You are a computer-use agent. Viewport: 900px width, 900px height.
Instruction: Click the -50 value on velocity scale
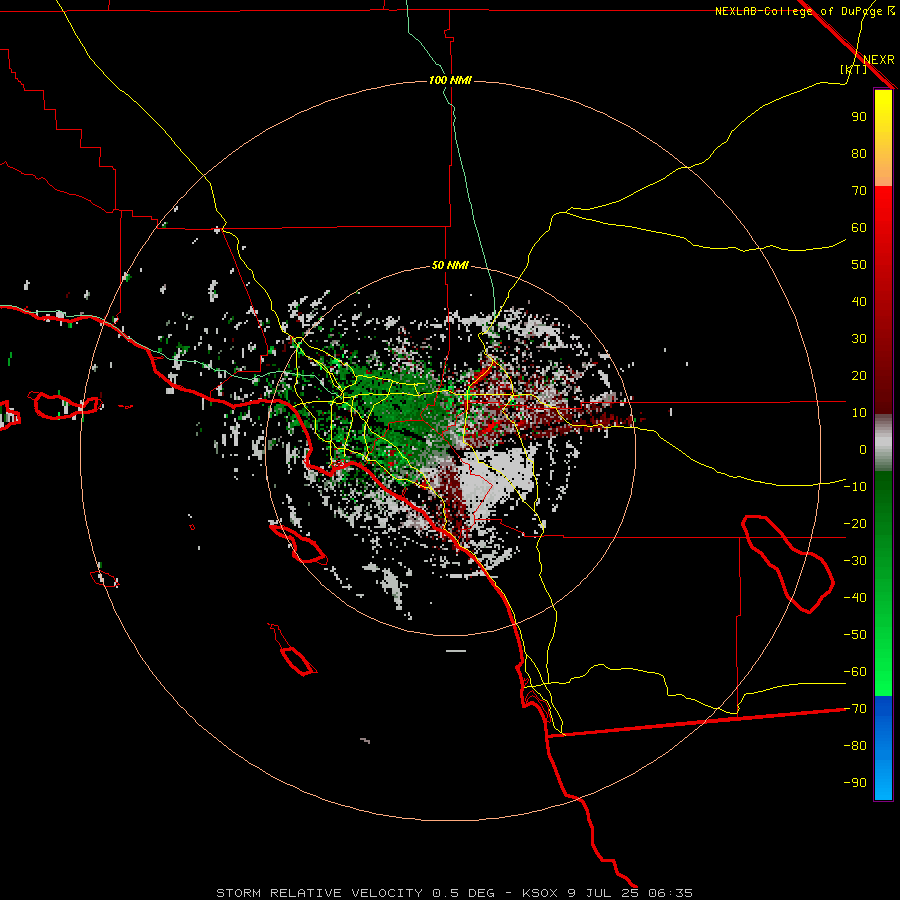coord(855,635)
